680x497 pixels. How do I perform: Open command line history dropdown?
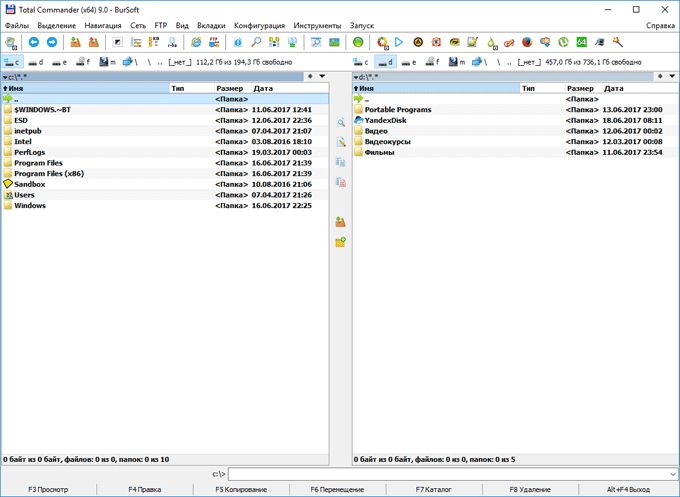673,474
